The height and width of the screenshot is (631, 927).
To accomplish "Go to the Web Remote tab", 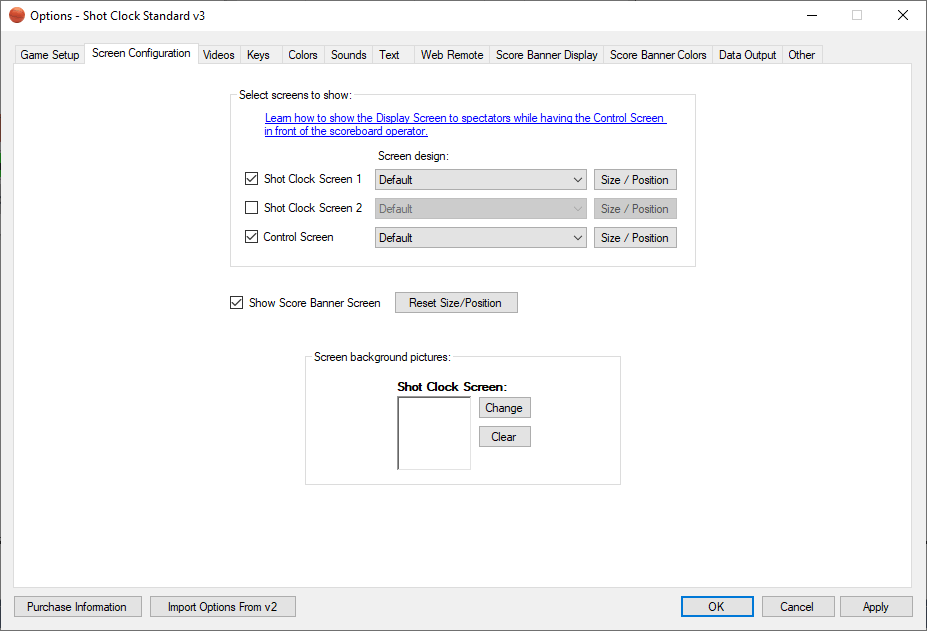I will click(x=452, y=55).
